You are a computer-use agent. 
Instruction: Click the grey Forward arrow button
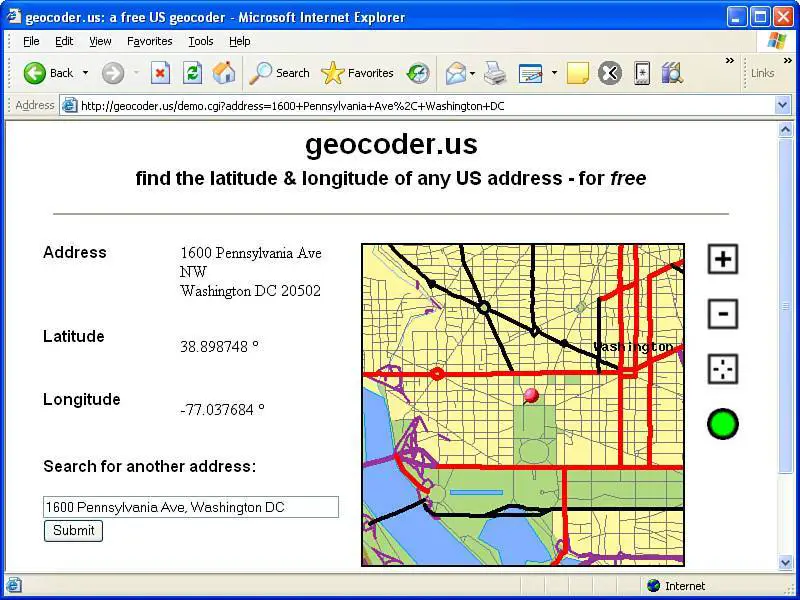coord(113,73)
